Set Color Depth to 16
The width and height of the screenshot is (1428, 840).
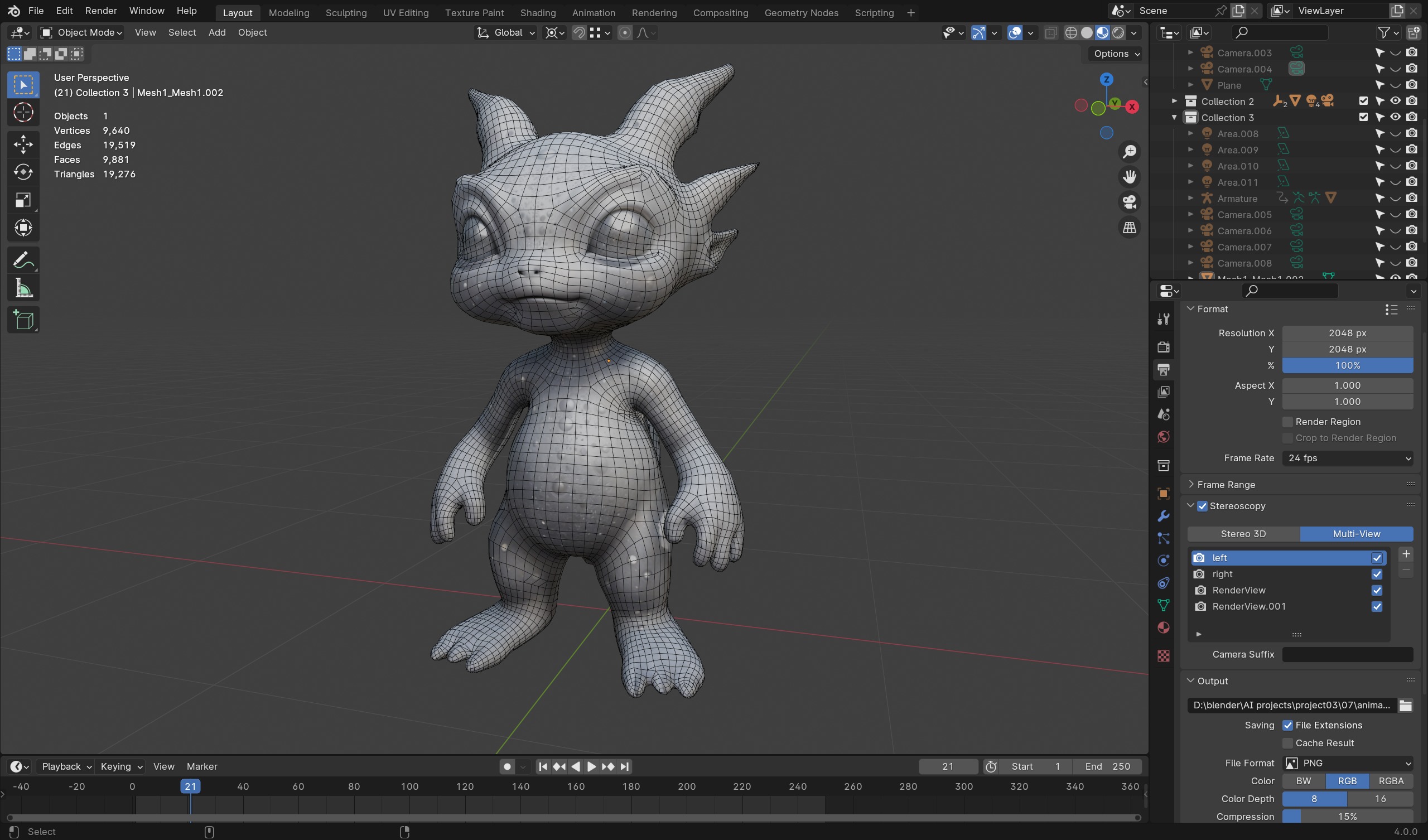click(x=1380, y=799)
